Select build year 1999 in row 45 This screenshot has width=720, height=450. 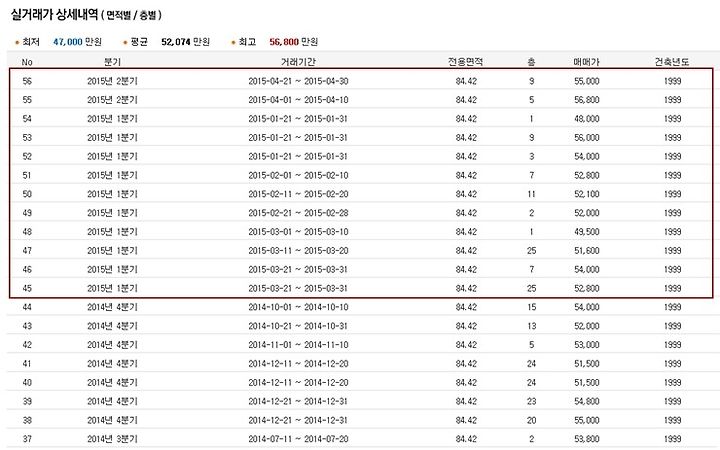pyautogui.click(x=672, y=288)
